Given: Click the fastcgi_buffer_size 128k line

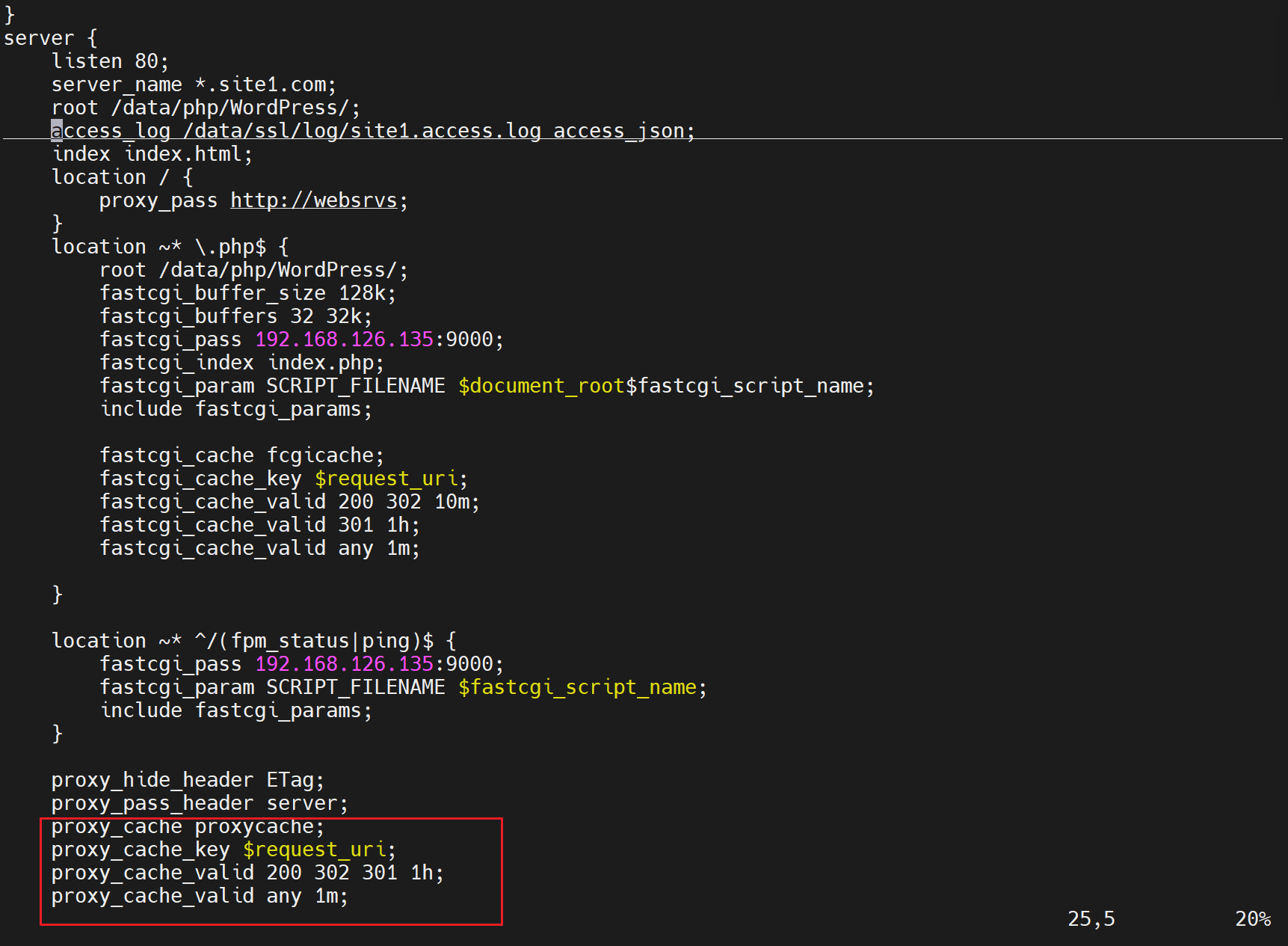Looking at the screenshot, I should tap(247, 293).
